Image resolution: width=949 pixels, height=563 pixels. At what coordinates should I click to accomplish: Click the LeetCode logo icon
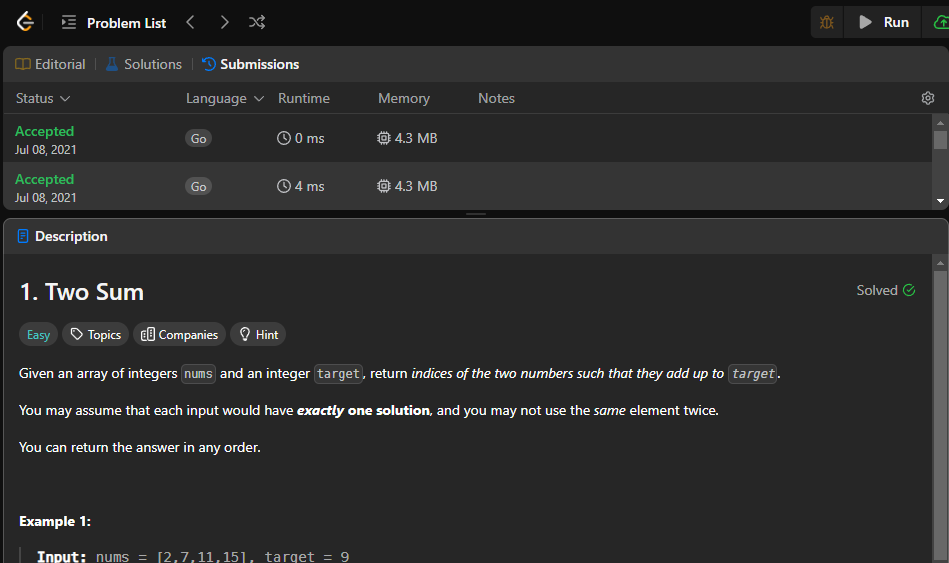pos(25,22)
